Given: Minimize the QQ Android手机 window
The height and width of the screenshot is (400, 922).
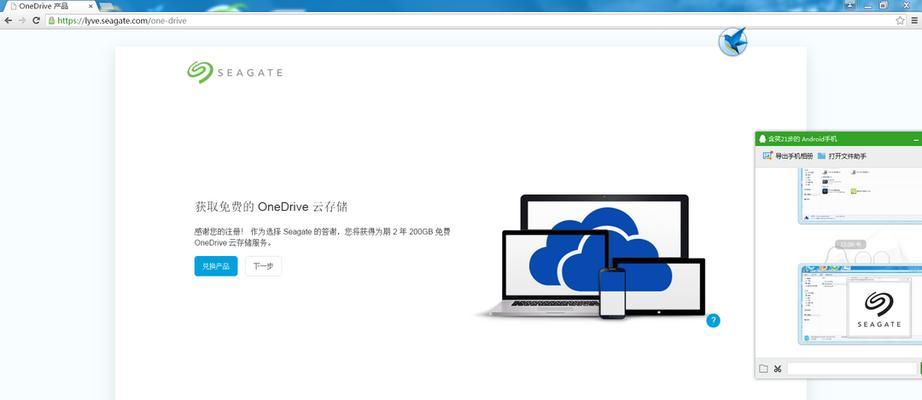Looking at the screenshot, I should tap(916, 139).
